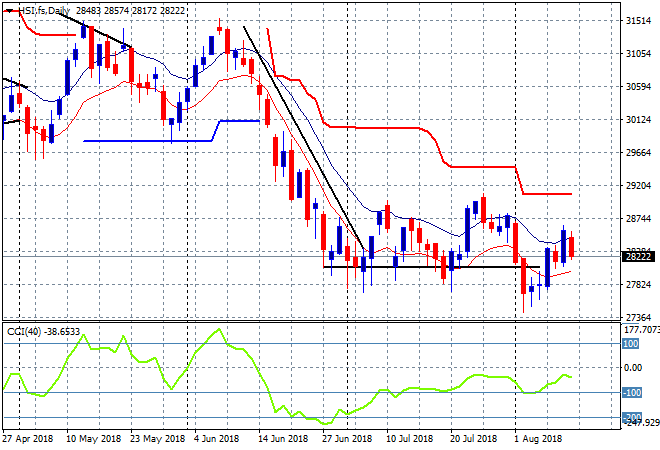The image size is (660, 450).
Task: Click the current price label 28222
Action: (638, 256)
